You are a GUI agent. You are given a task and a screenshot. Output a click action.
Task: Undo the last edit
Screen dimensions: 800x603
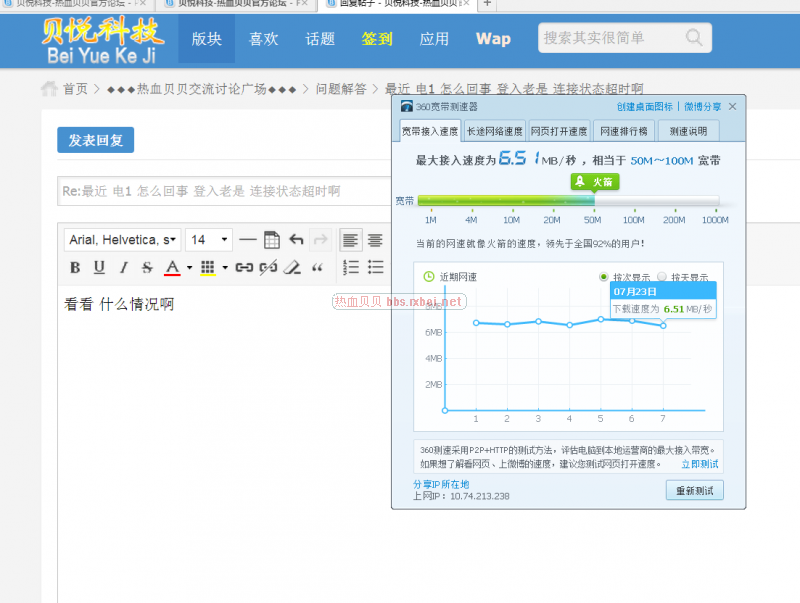click(x=296, y=240)
